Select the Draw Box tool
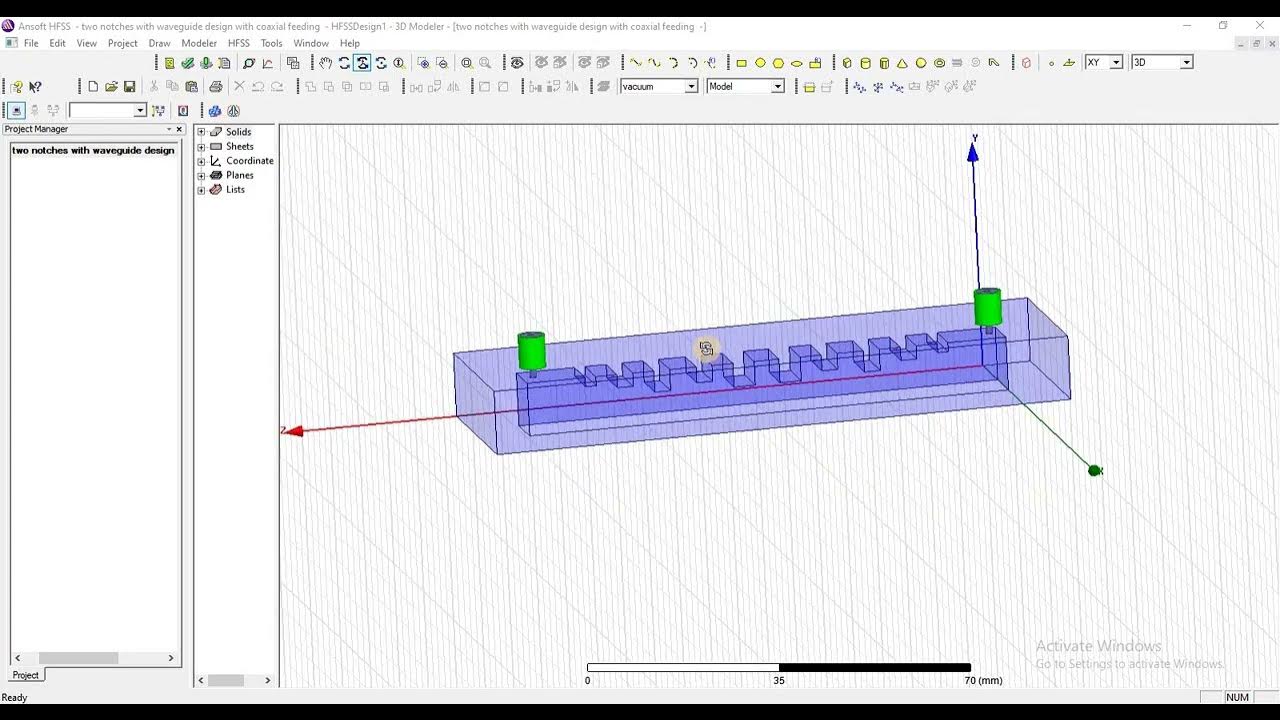The height and width of the screenshot is (720, 1280). pos(847,63)
